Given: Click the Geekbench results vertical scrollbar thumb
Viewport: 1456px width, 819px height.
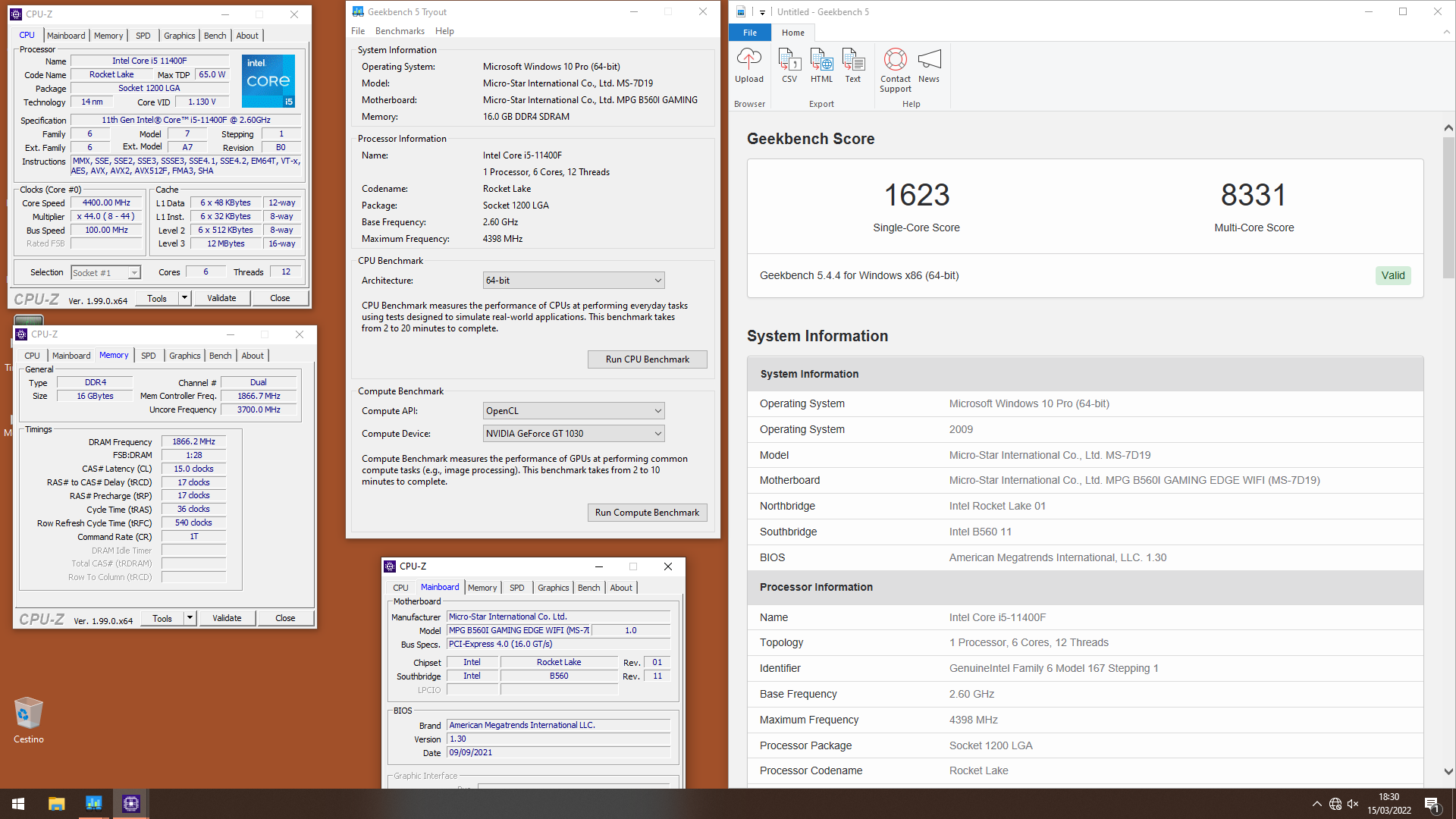Looking at the screenshot, I should pos(1448,206).
